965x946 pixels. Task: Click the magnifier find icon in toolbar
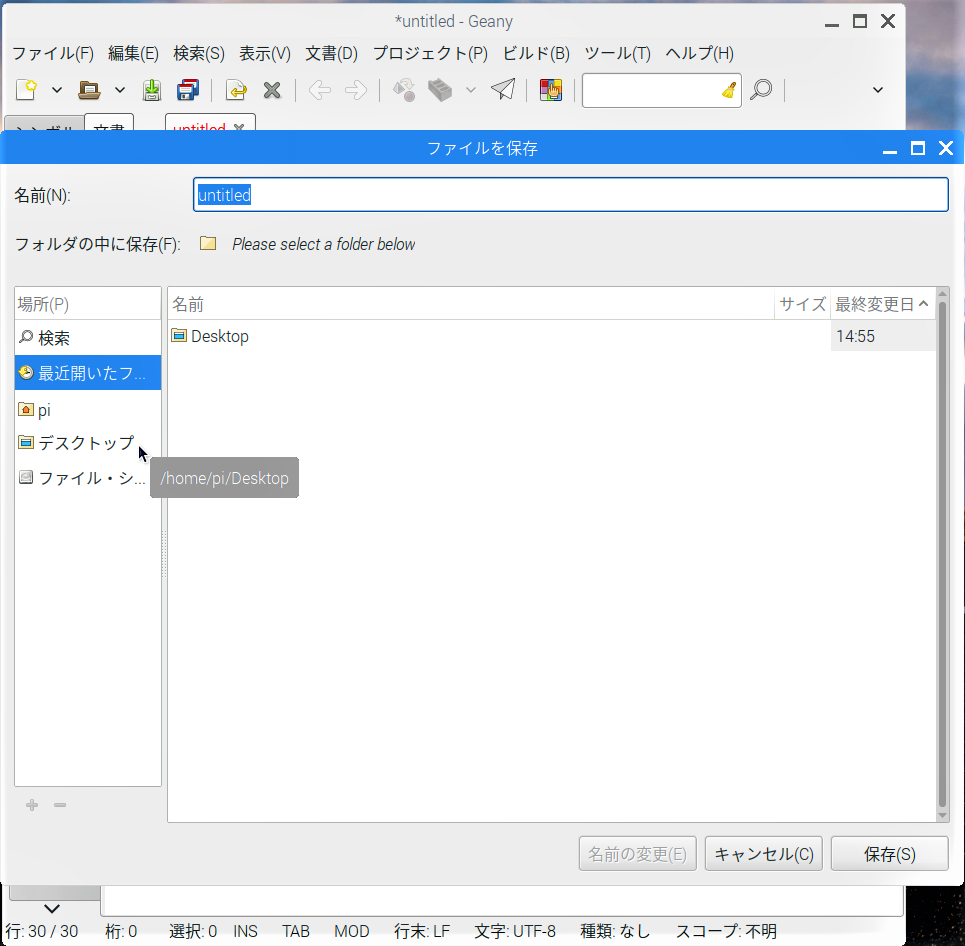click(761, 90)
